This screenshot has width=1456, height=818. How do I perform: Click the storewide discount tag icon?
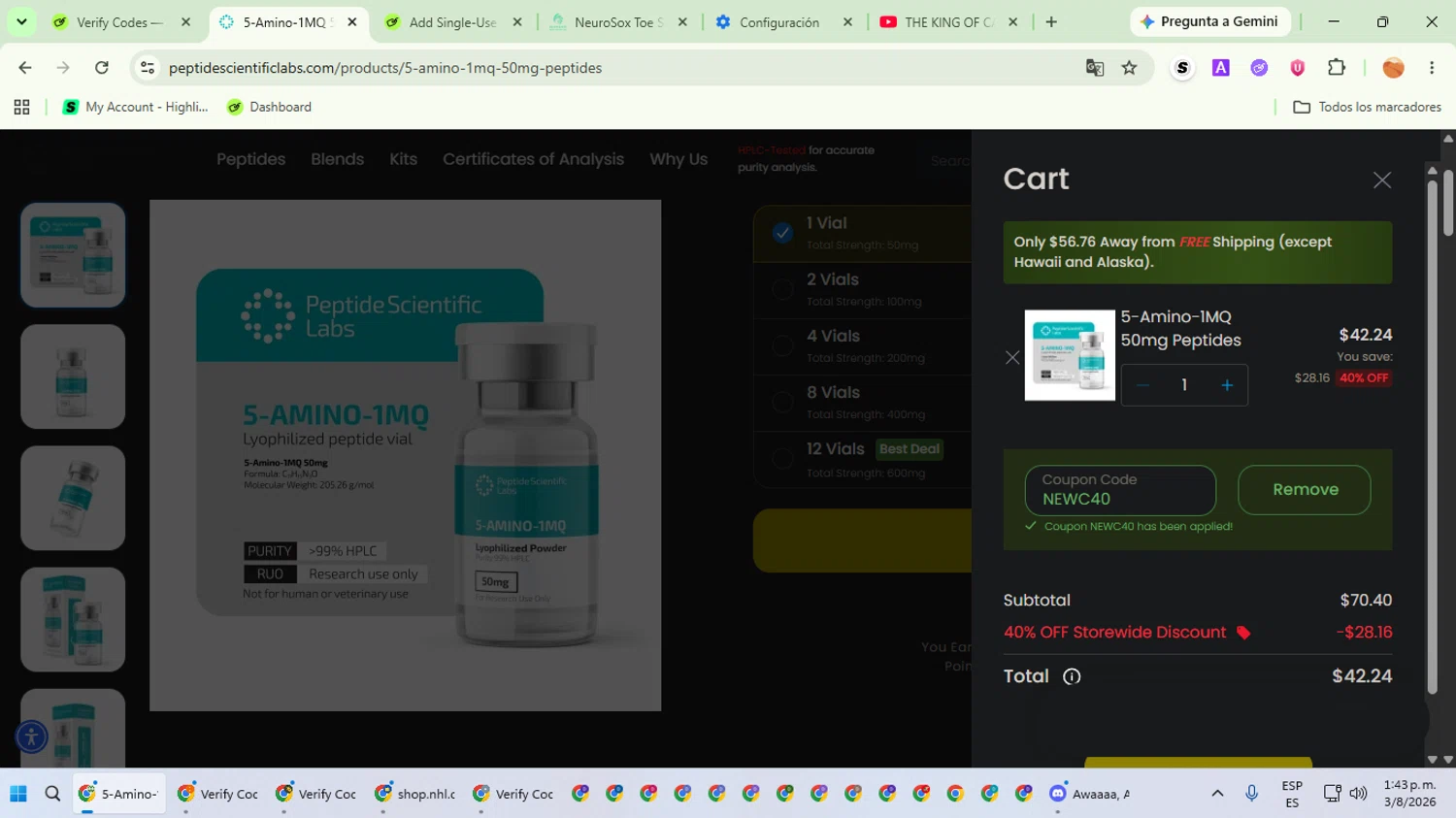(1243, 633)
